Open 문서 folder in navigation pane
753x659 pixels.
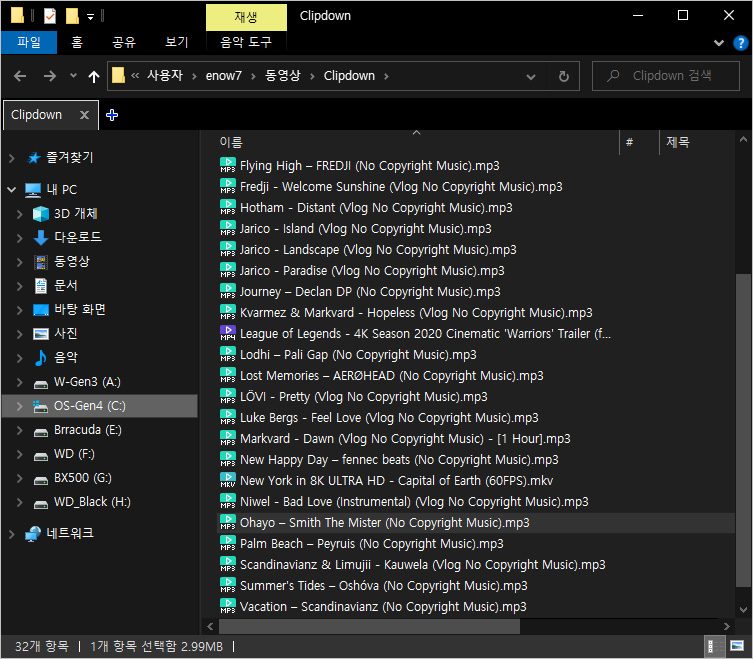65,286
